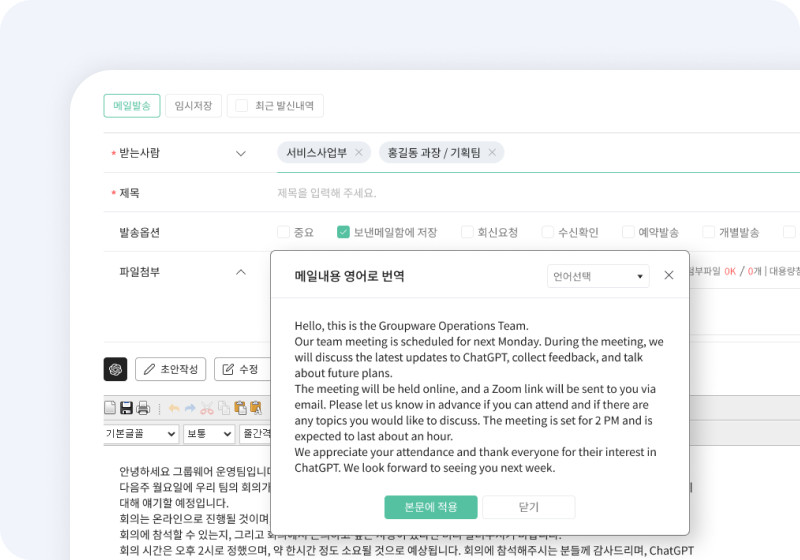Click the recipient input area after the chips
Image resolution: width=800 pixels, height=560 pixels.
coord(653,152)
